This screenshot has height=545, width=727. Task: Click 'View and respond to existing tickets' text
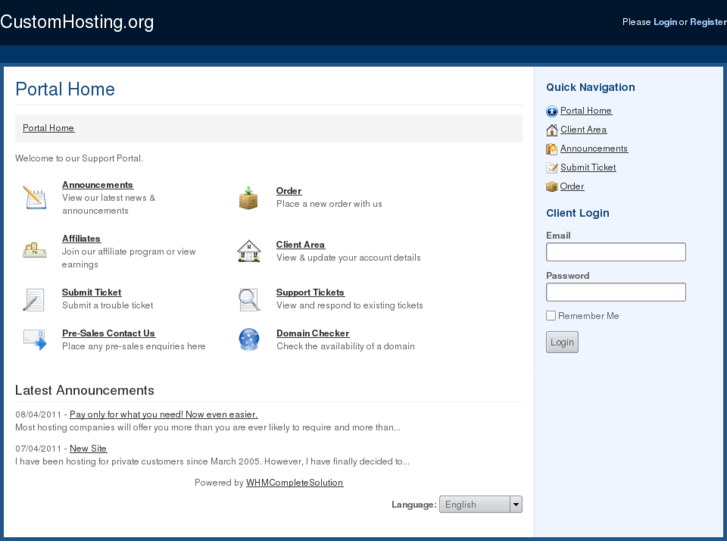pos(350,305)
